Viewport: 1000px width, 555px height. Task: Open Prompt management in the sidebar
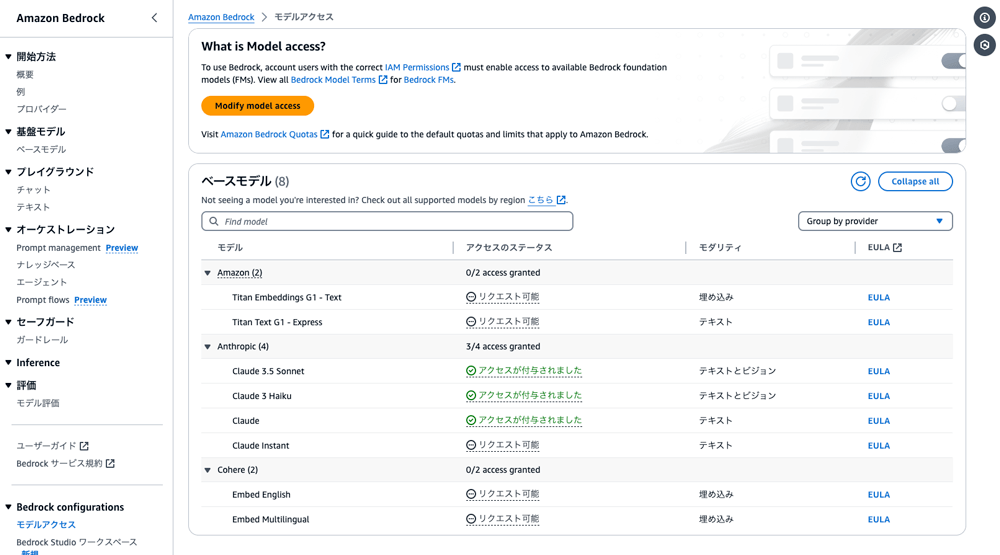[x=59, y=248]
